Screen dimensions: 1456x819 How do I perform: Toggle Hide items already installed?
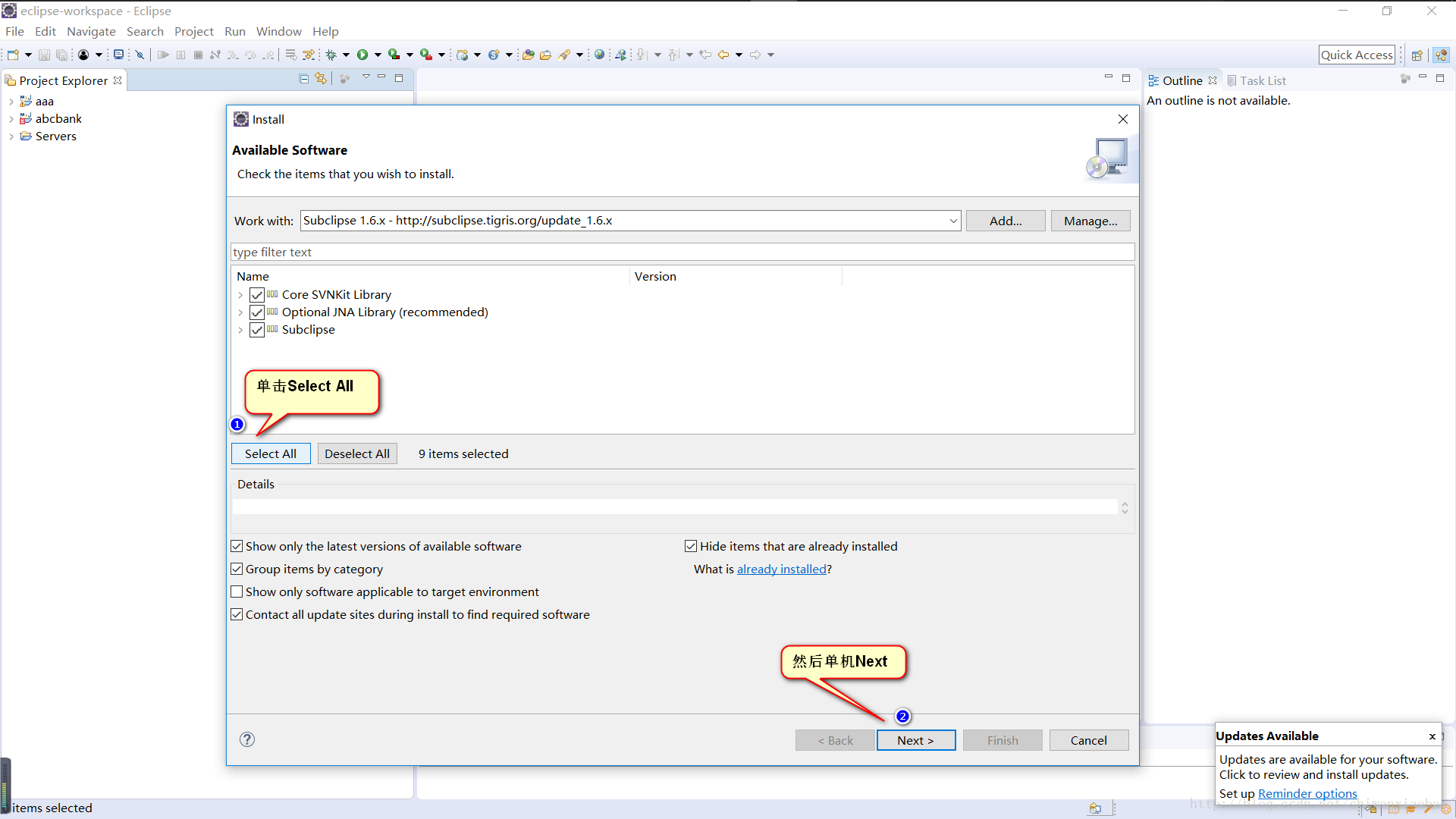pyautogui.click(x=691, y=546)
